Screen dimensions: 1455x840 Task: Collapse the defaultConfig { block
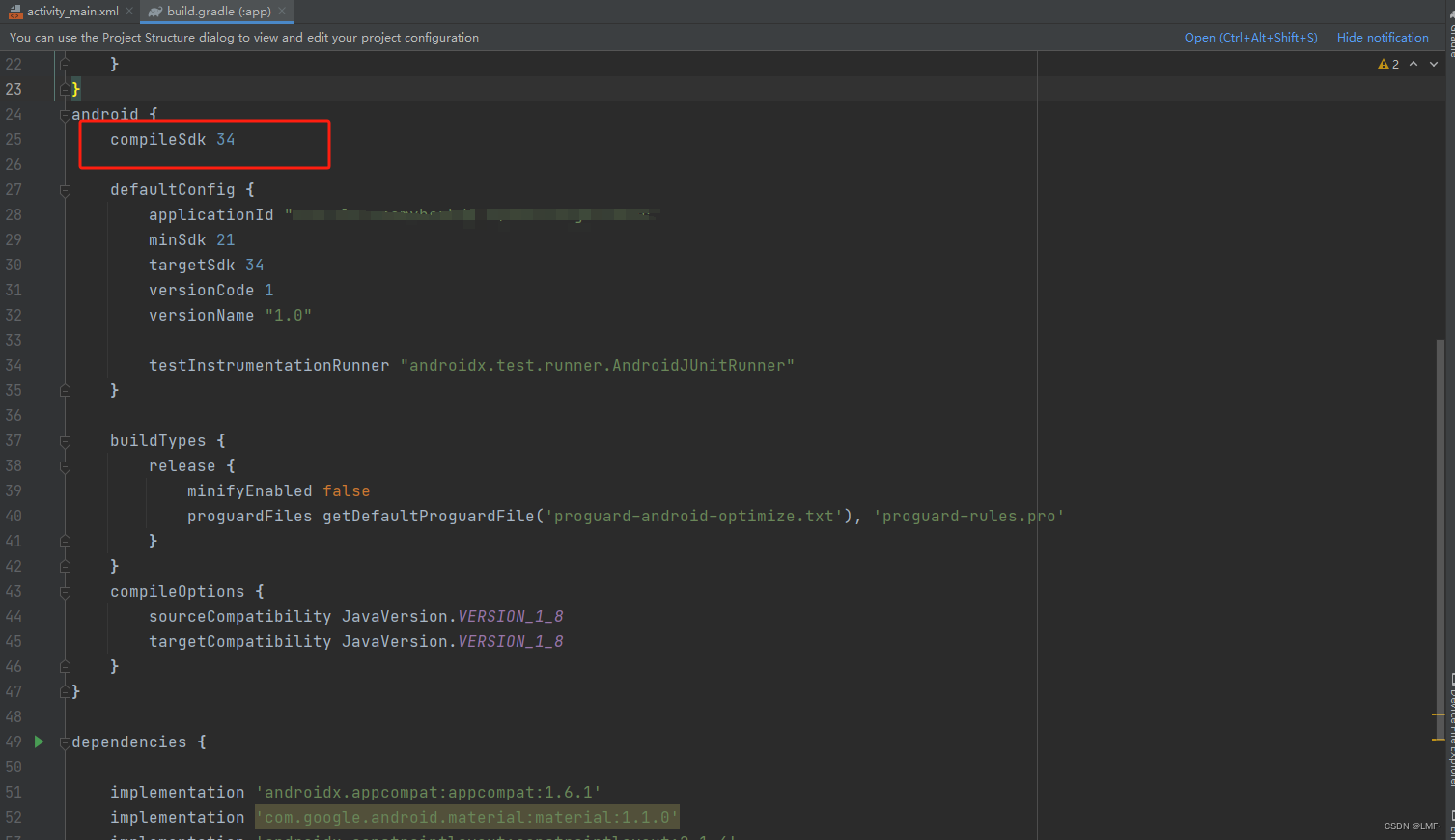[65, 190]
